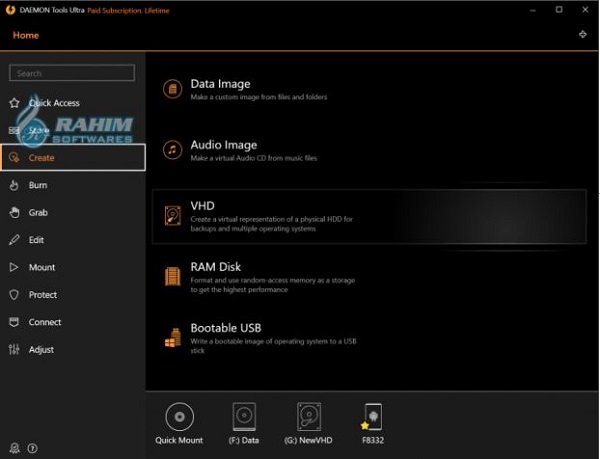Choose the VHD option title
The image size is (600, 459).
point(202,206)
